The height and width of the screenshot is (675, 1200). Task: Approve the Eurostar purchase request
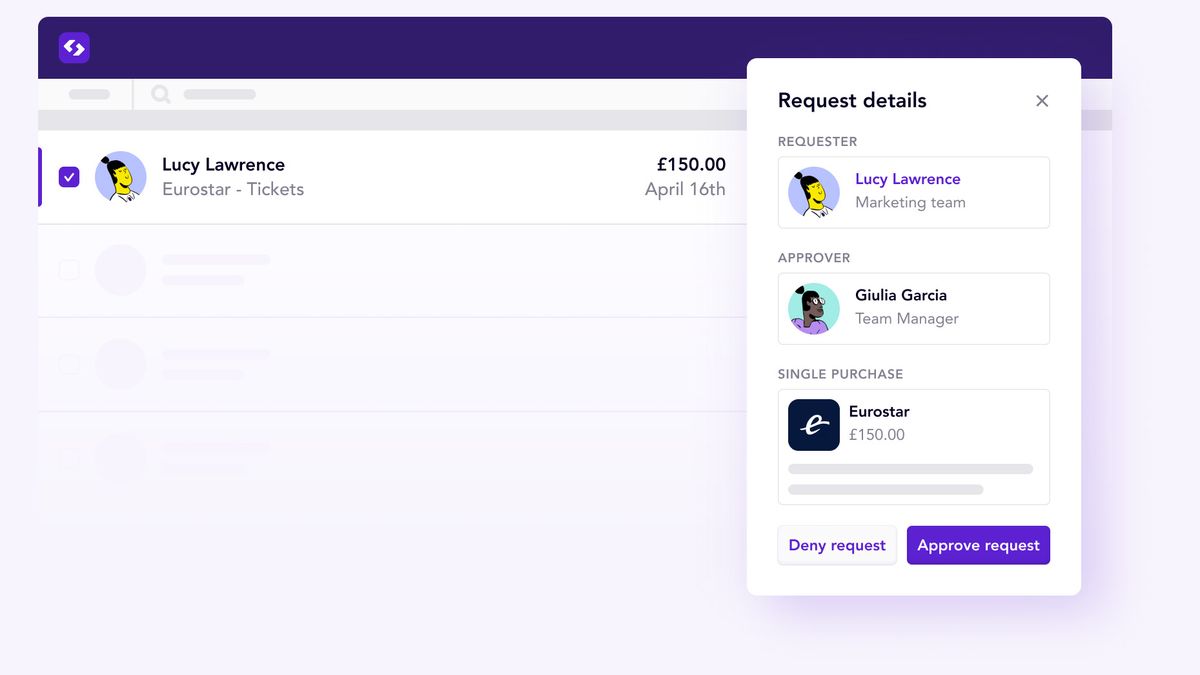pos(978,545)
